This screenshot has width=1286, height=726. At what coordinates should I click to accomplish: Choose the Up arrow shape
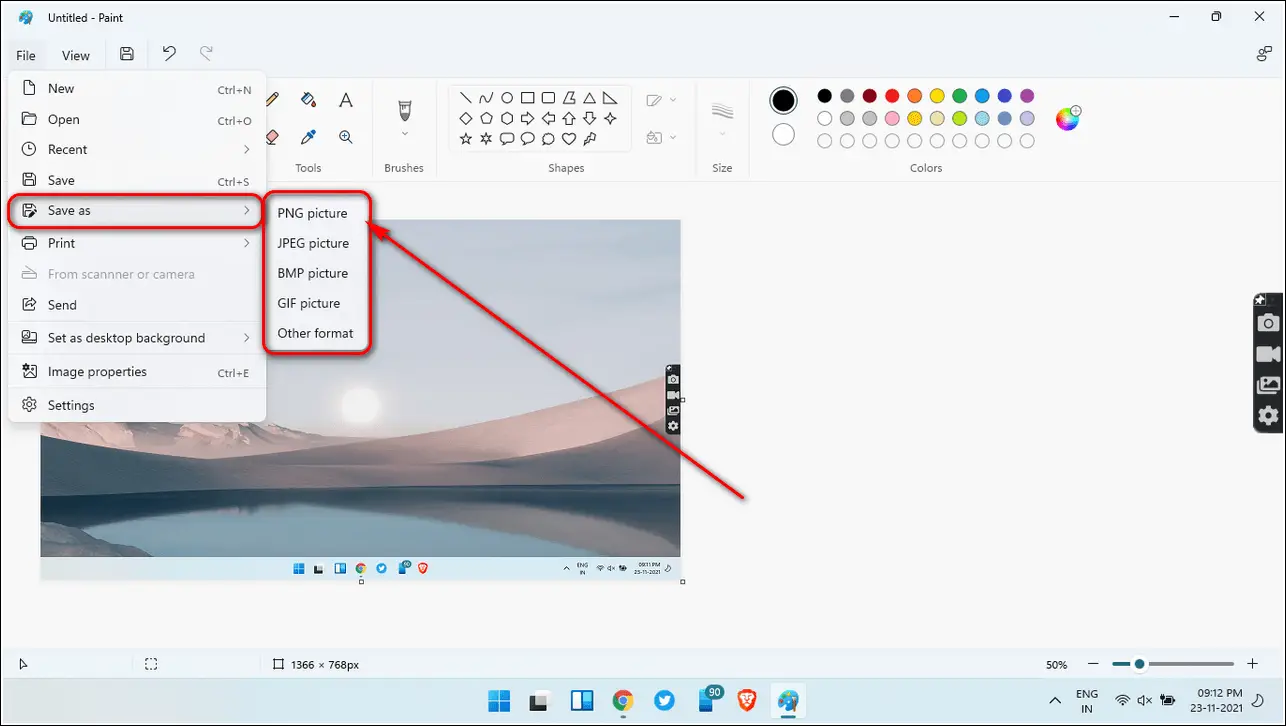click(x=569, y=118)
